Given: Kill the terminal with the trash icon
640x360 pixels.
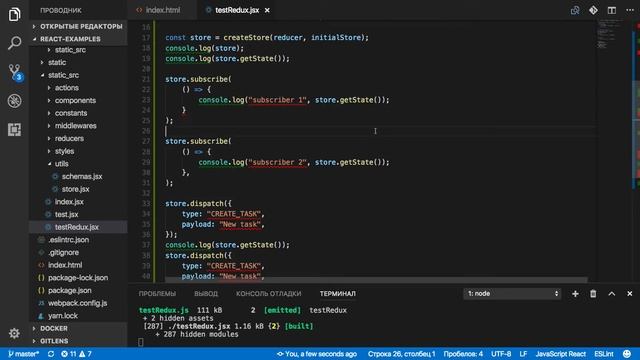Looking at the screenshot, I should (593, 293).
